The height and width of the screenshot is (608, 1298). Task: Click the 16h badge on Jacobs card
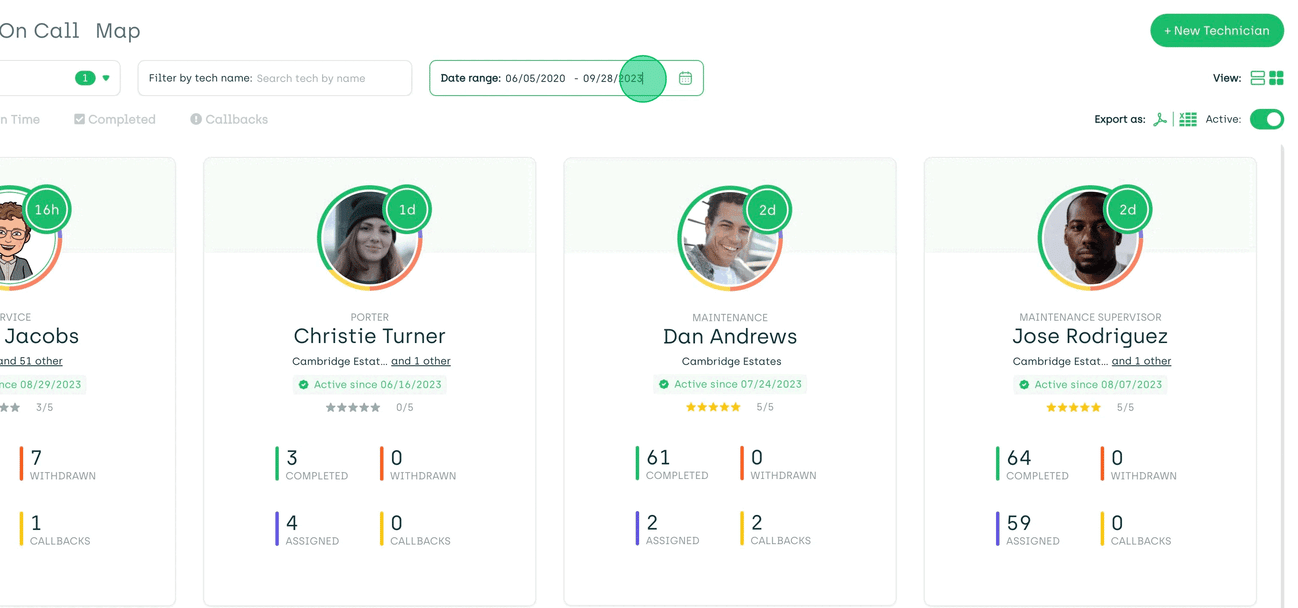[47, 210]
